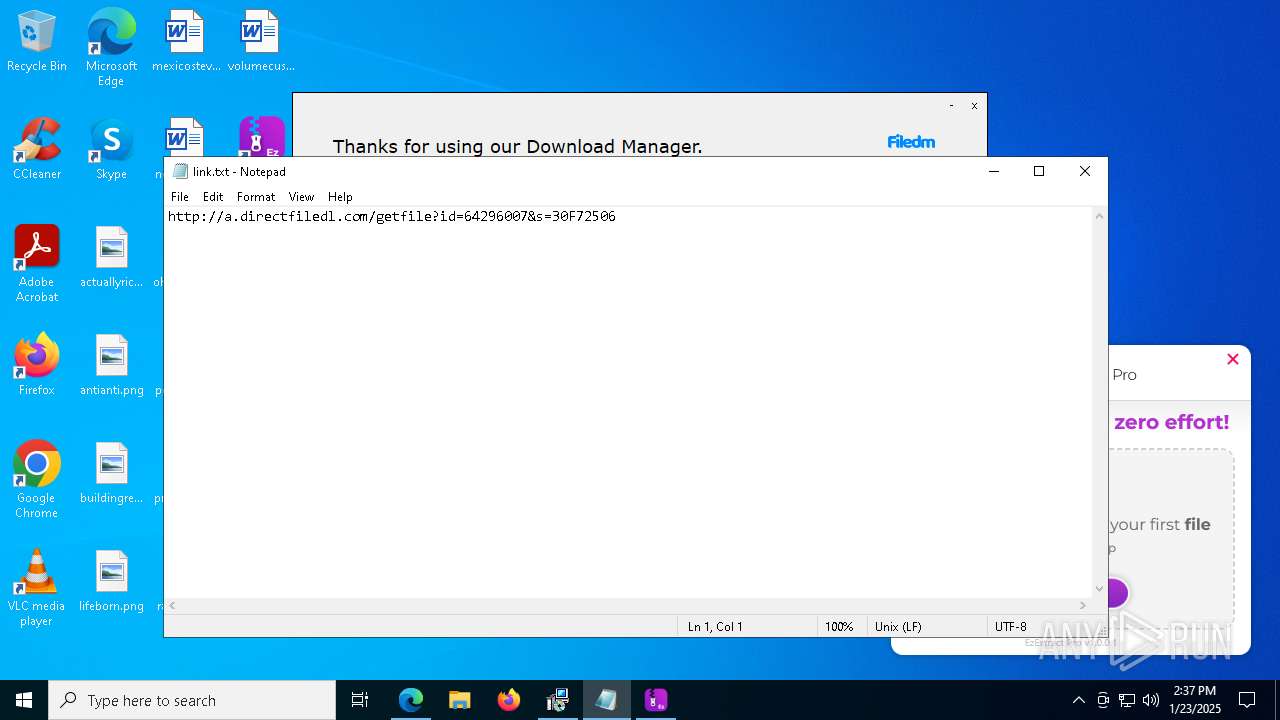Click the purple button in Ez popup
This screenshot has width=1280, height=720.
pos(1118,593)
